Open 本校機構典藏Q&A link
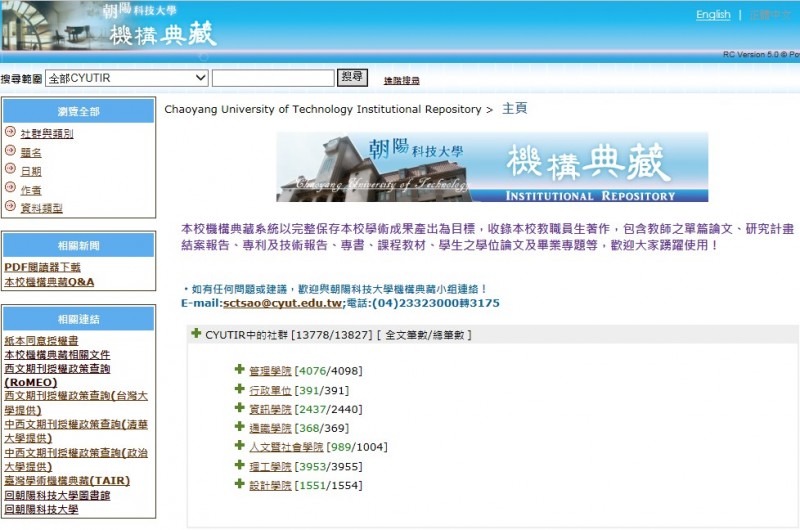 click(x=49, y=282)
